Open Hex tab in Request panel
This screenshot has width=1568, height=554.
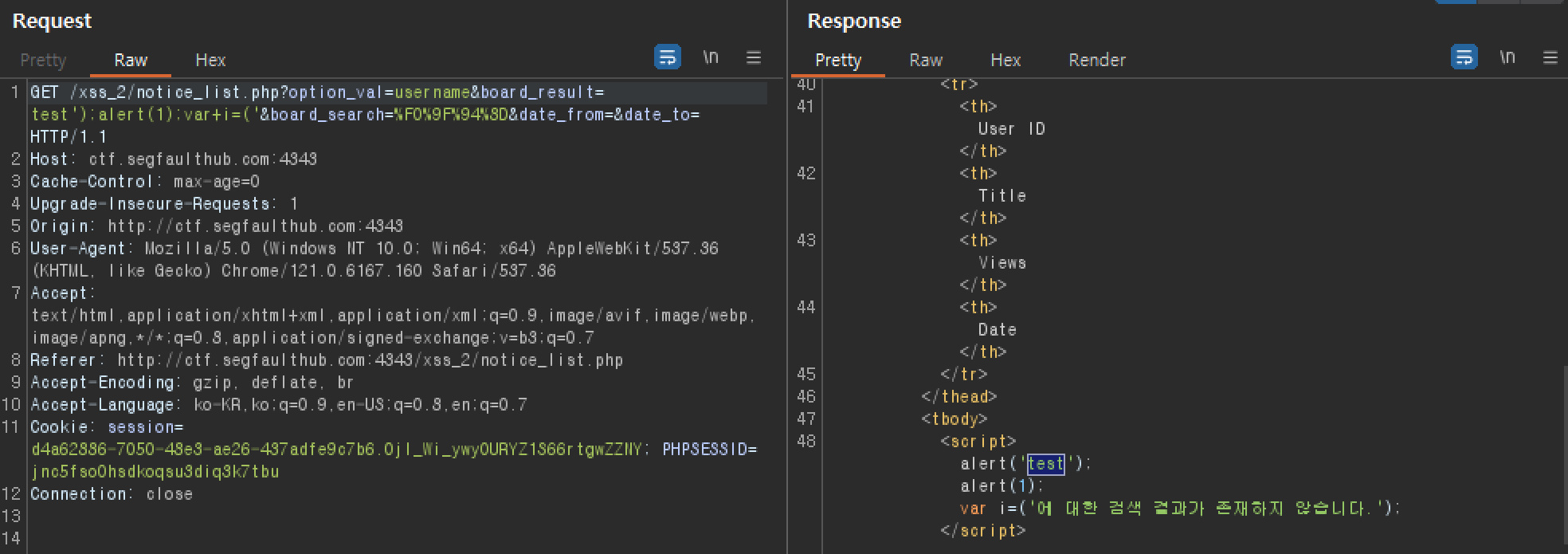(x=210, y=61)
